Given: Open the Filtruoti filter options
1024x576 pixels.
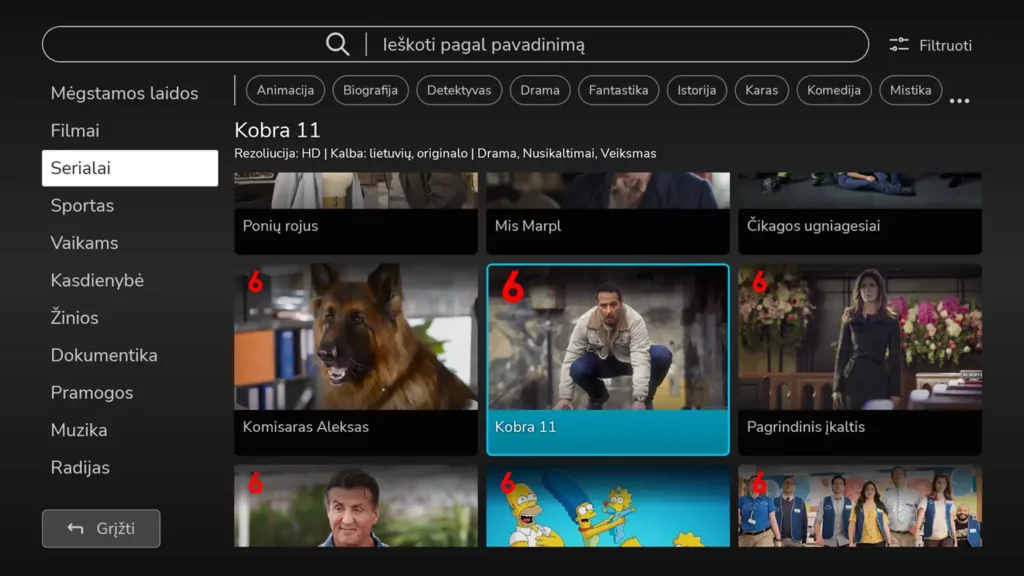Looking at the screenshot, I should (x=930, y=45).
